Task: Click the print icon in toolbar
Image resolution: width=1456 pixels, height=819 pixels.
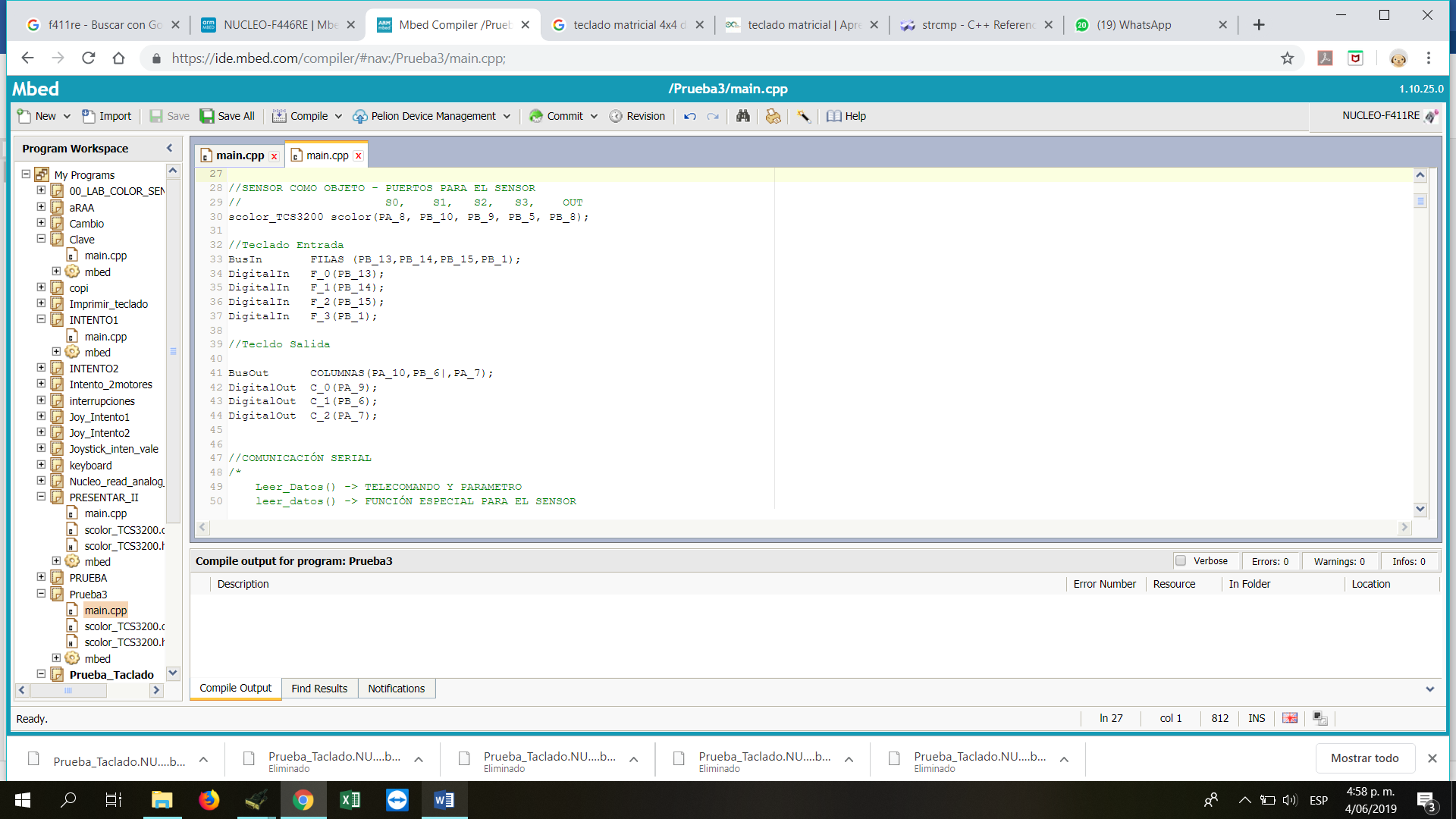Action: click(773, 116)
